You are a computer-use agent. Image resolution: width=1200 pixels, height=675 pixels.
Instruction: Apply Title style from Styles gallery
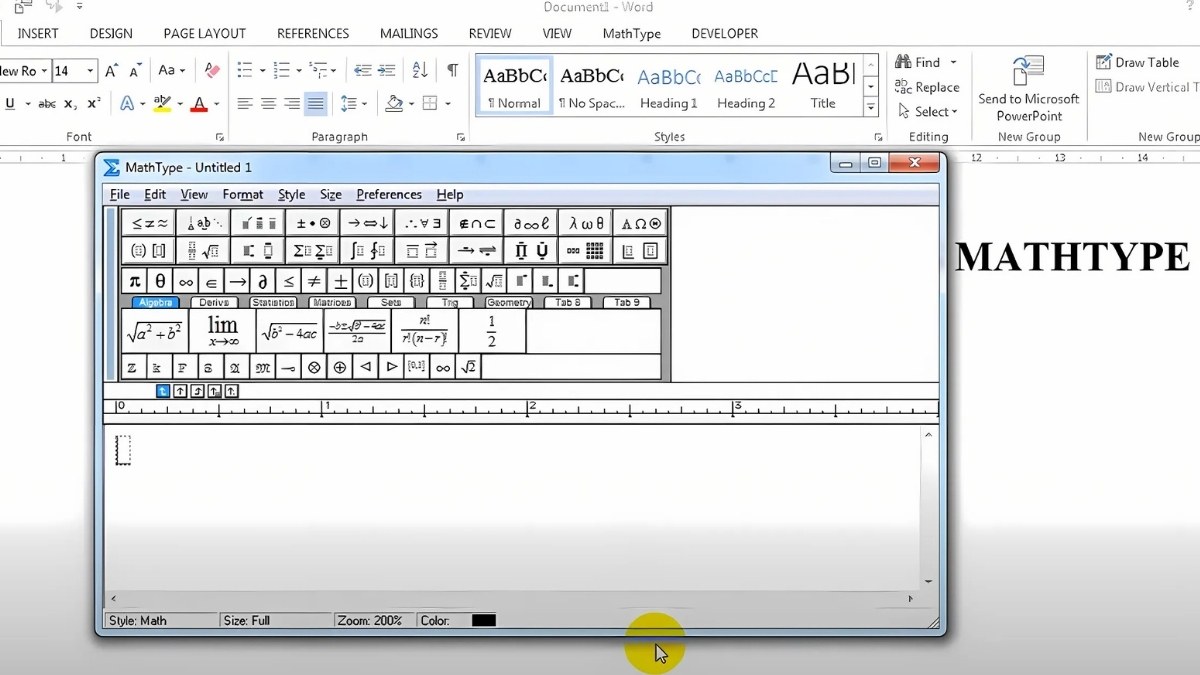(823, 87)
